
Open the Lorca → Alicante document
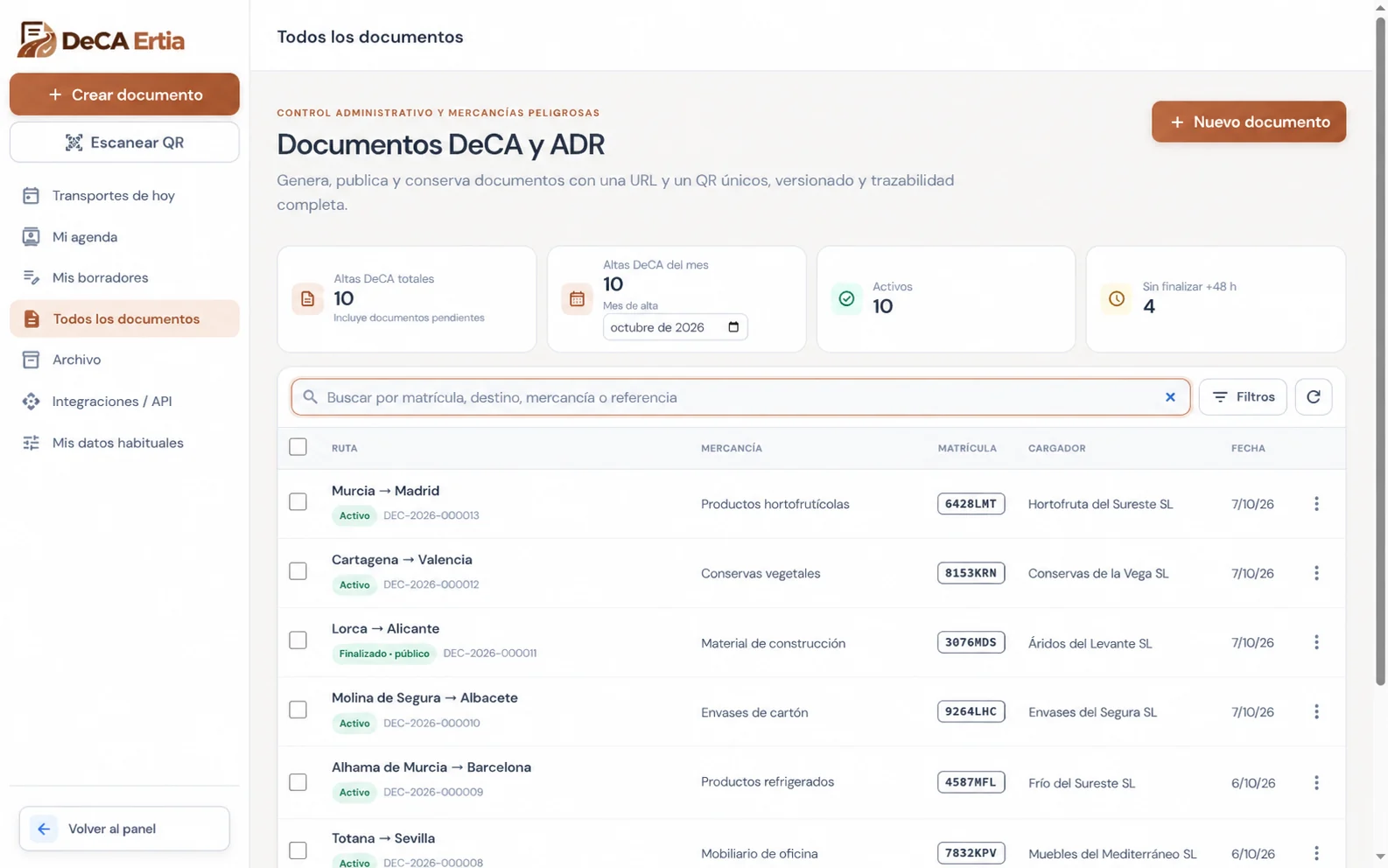tap(385, 629)
